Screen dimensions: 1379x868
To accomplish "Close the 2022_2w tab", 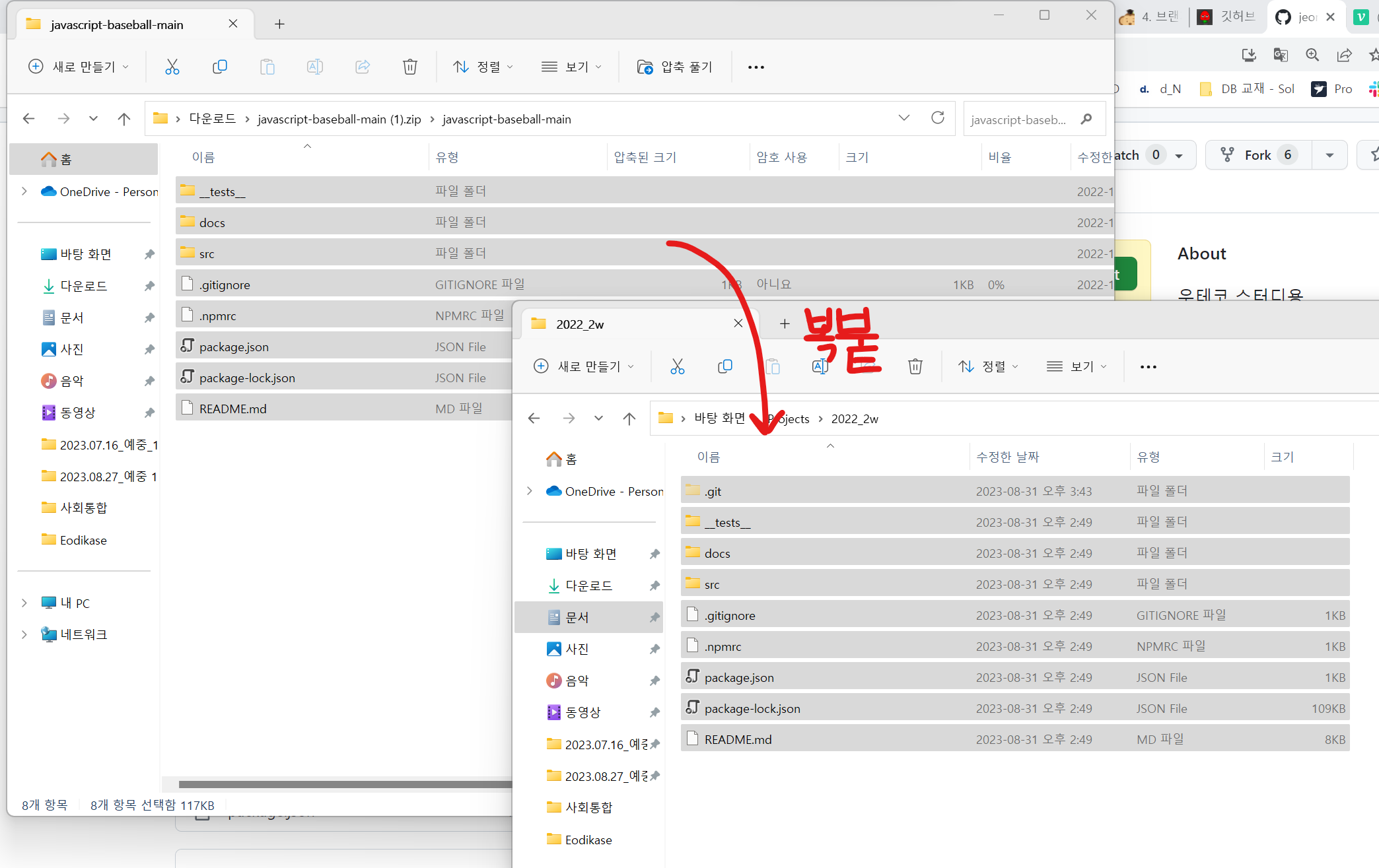I will point(738,323).
